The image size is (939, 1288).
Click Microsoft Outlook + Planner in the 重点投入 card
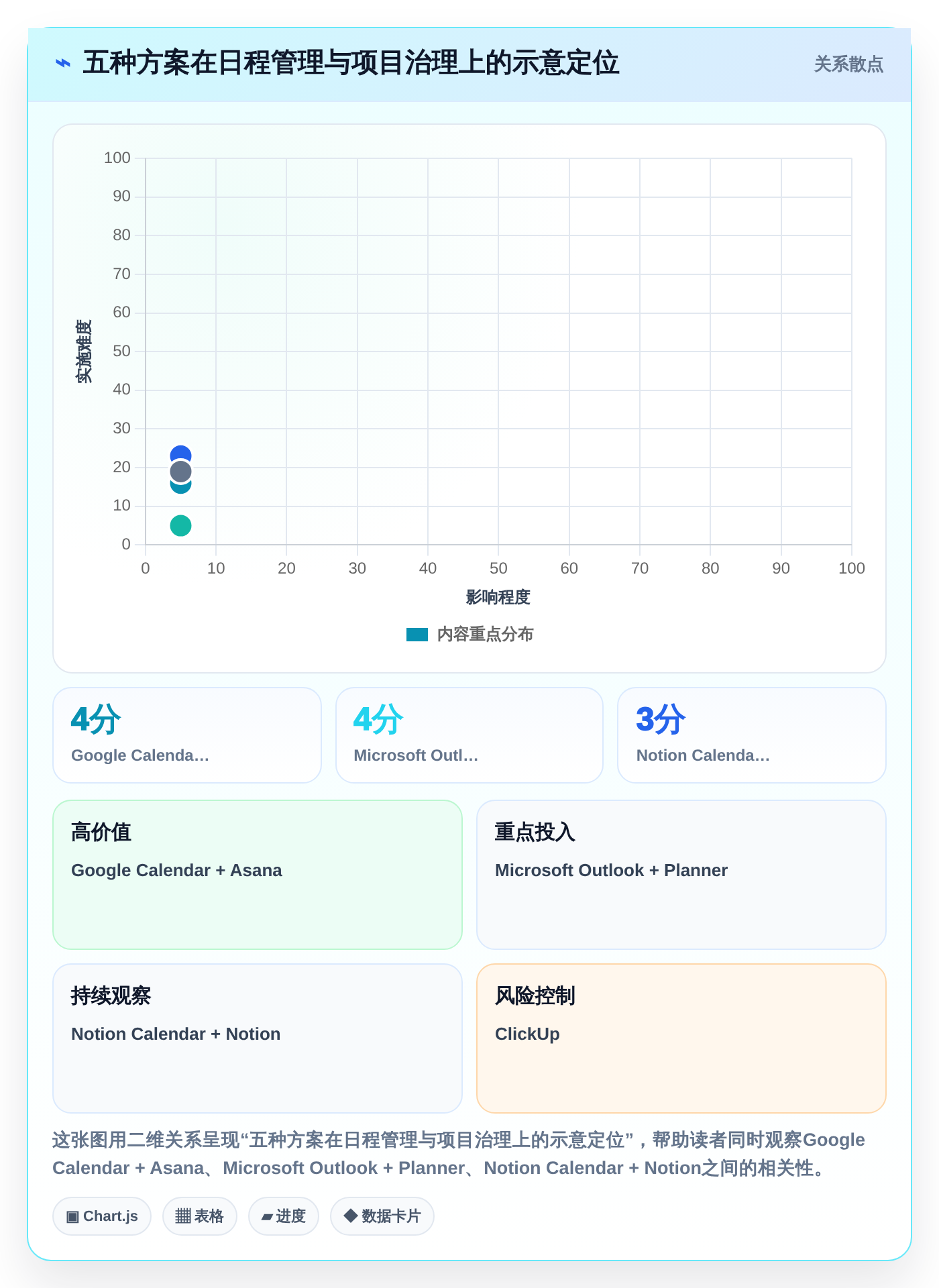click(x=611, y=870)
